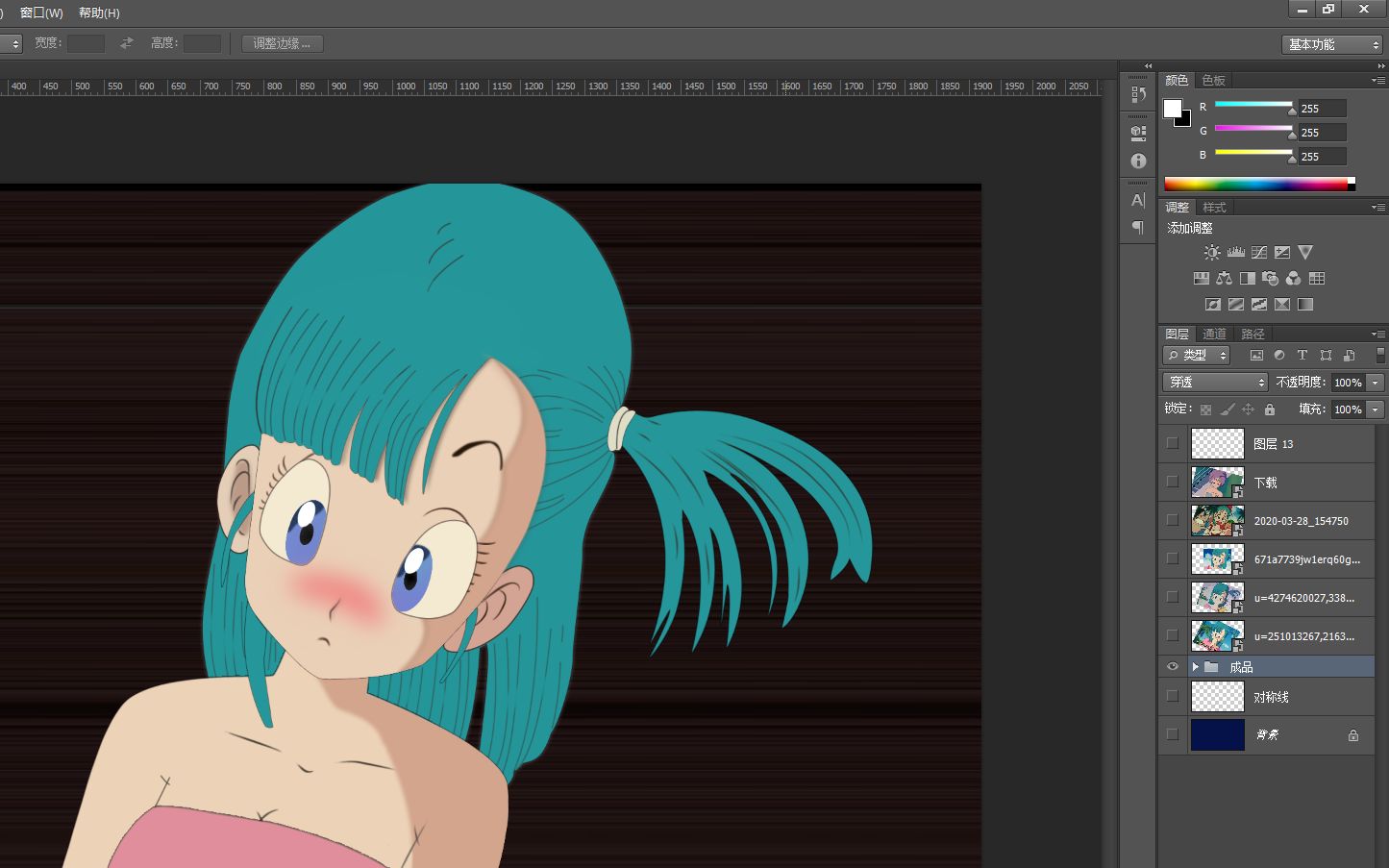
Task: Add an Invert adjustment
Action: [x=1213, y=305]
